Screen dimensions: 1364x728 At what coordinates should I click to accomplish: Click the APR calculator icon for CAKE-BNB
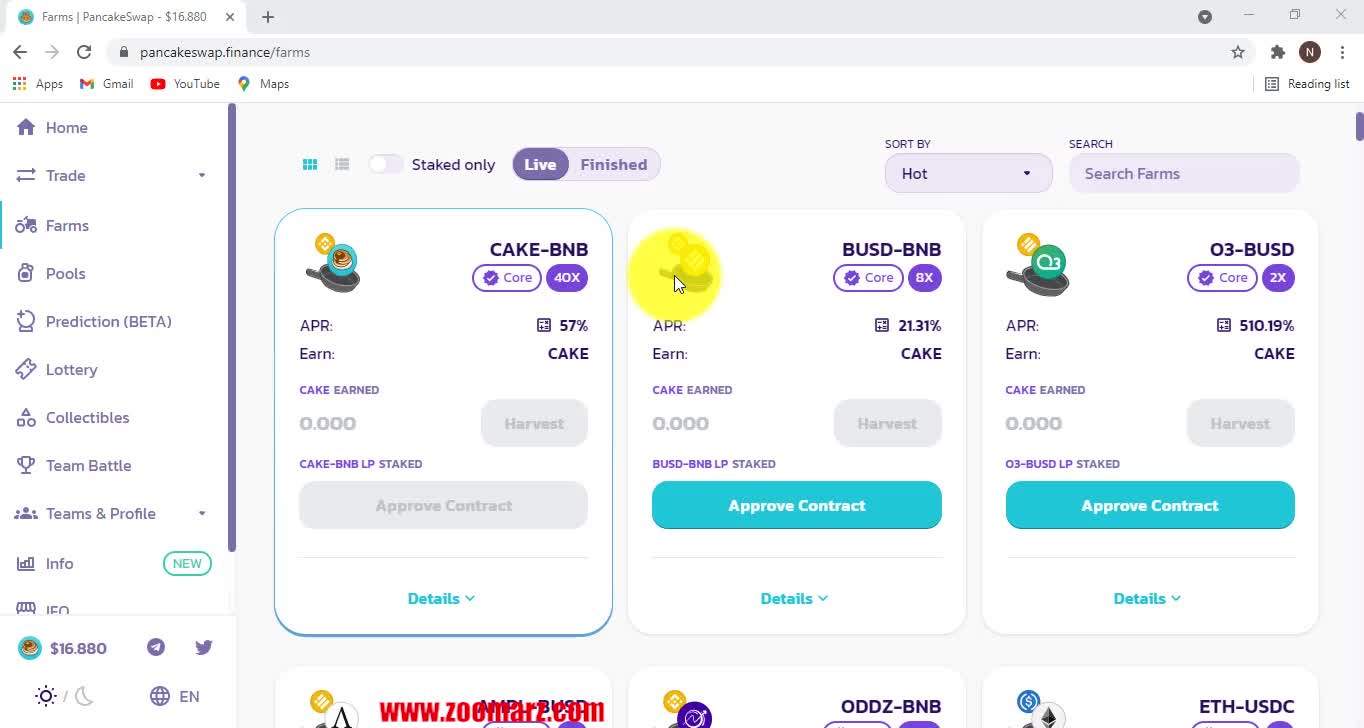pyautogui.click(x=544, y=325)
